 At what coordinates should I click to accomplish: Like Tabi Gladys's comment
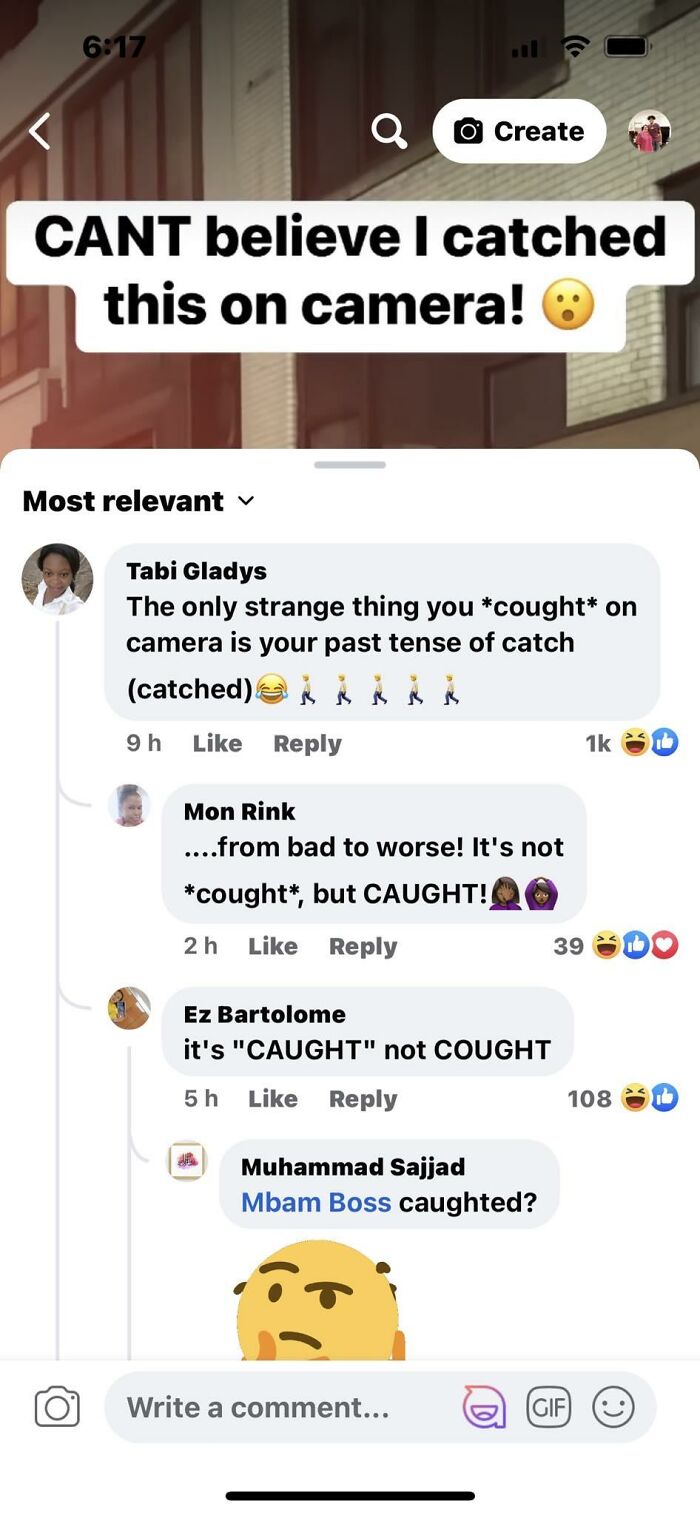(217, 743)
